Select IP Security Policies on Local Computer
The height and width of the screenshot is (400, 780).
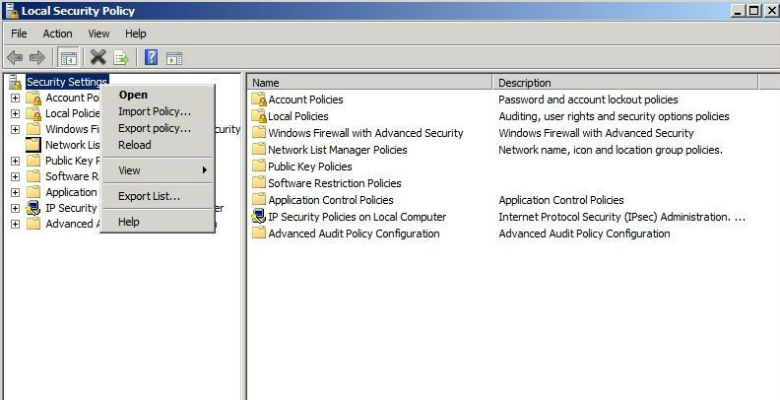point(357,217)
